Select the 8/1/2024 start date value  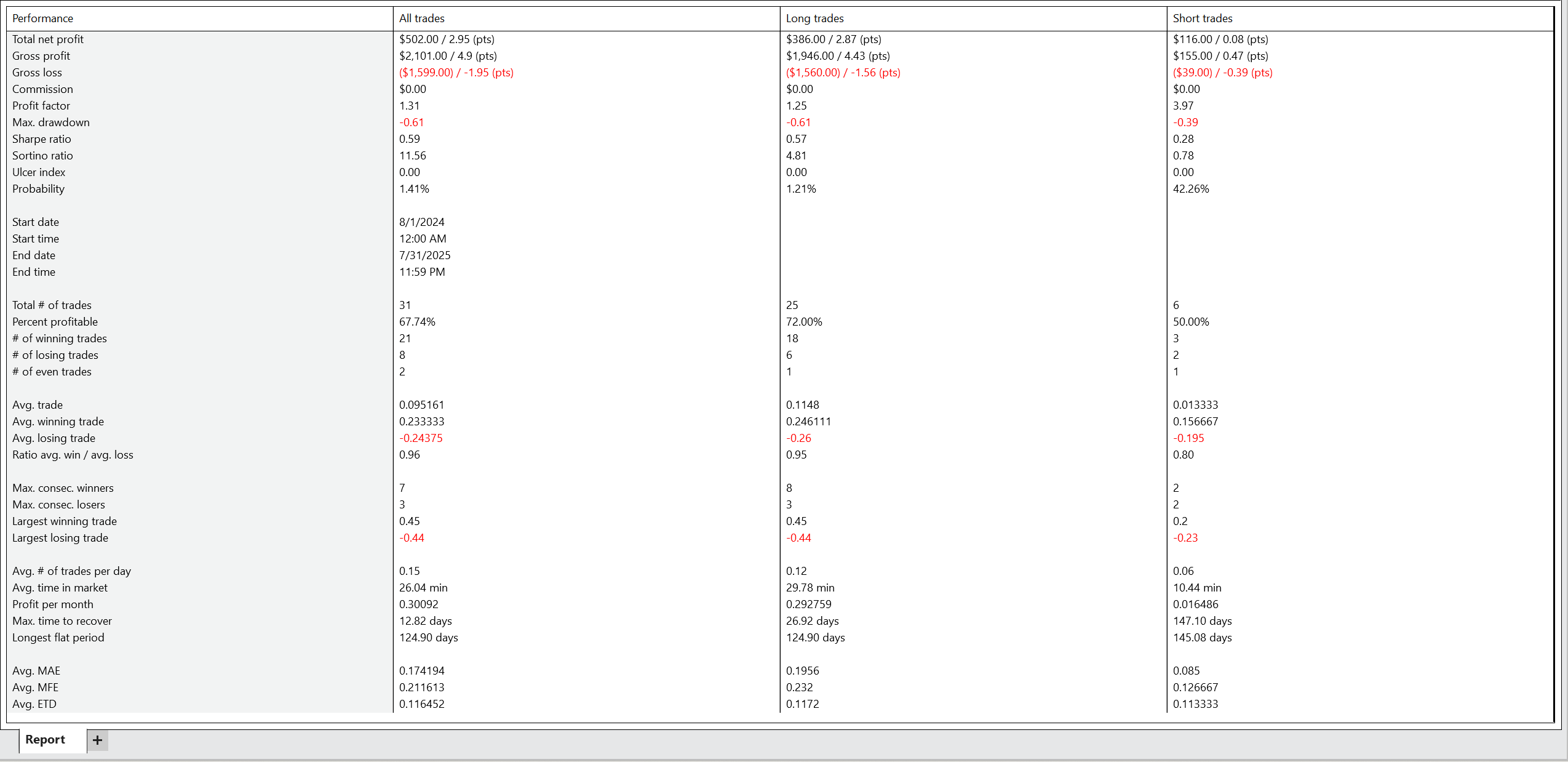(x=422, y=222)
